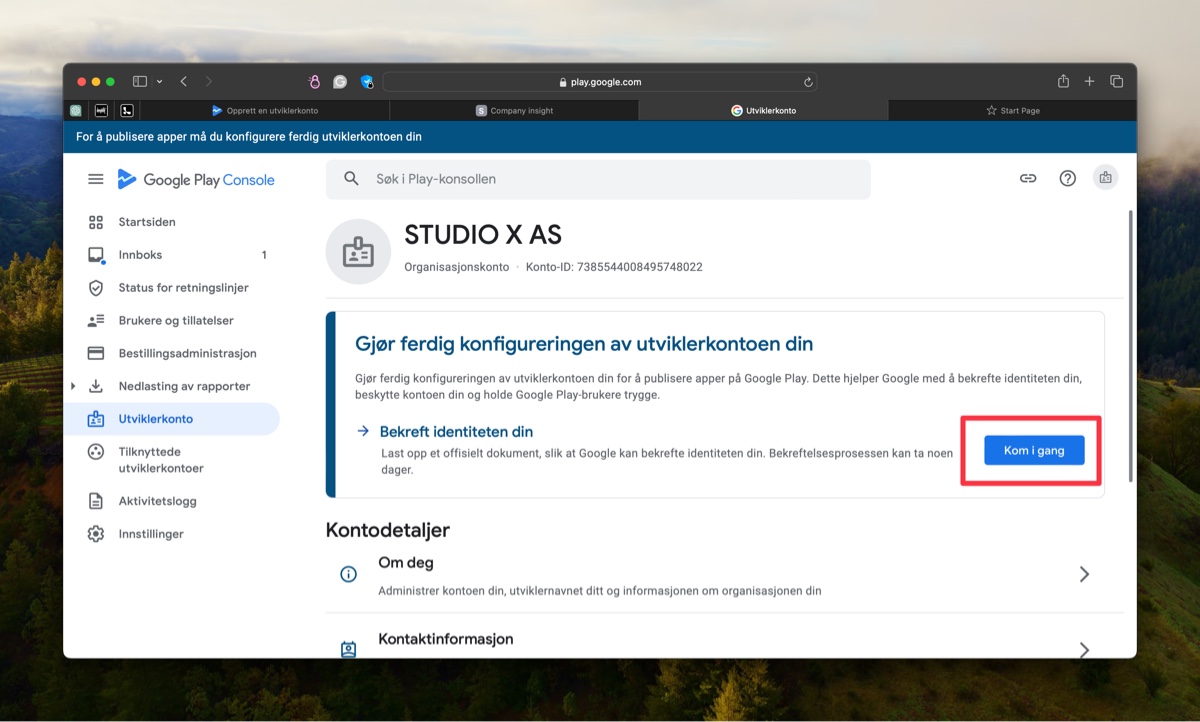Click the Innboks unread count 1

tap(264, 255)
